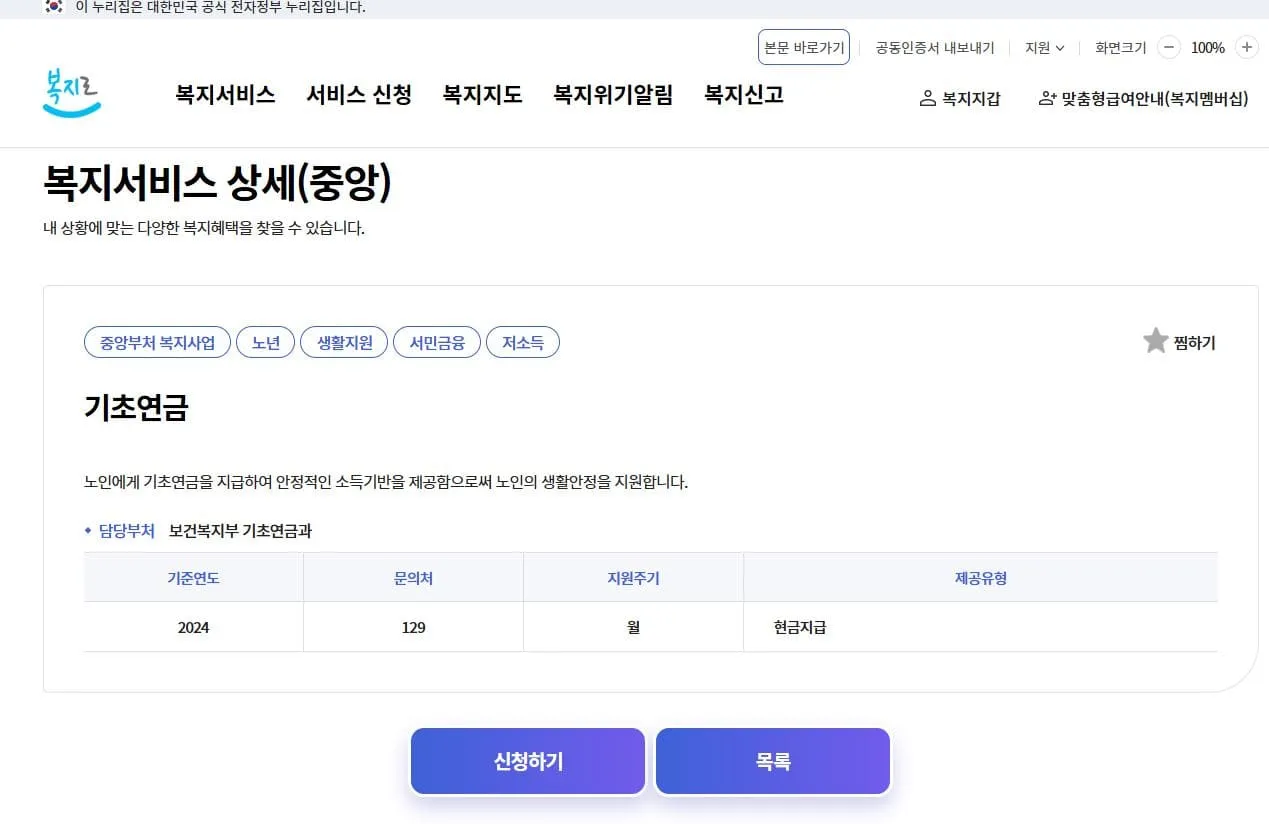The image size is (1269, 824).
Task: Navigate to 복지지도 in the navigation bar
Action: (482, 96)
